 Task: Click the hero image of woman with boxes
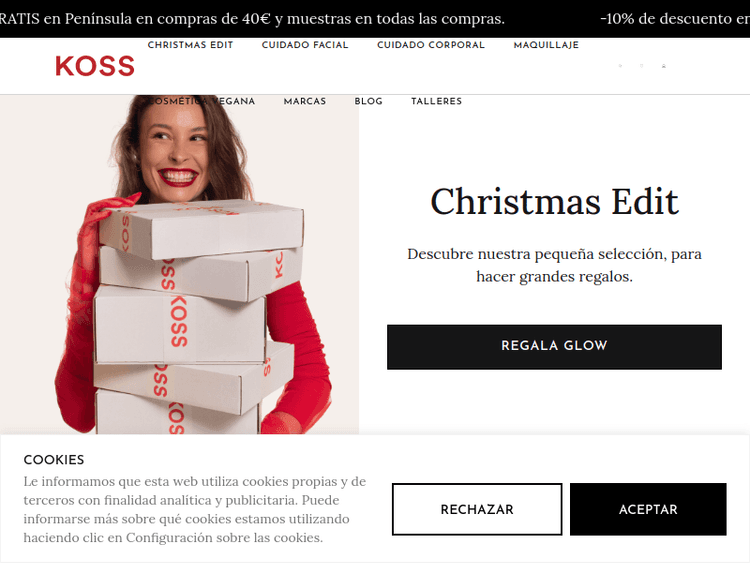coord(179,265)
